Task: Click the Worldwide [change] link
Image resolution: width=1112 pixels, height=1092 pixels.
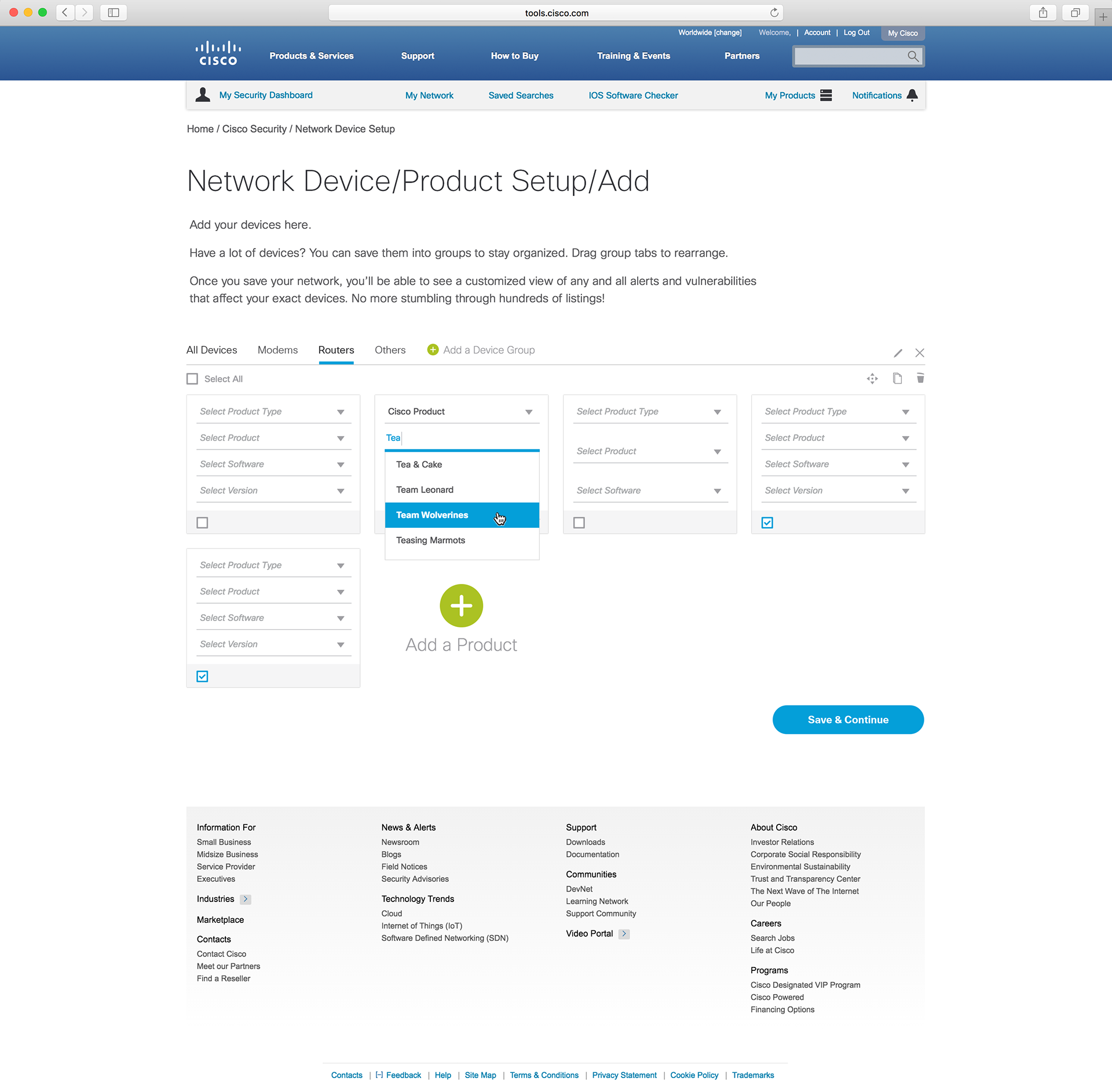Action: (709, 33)
